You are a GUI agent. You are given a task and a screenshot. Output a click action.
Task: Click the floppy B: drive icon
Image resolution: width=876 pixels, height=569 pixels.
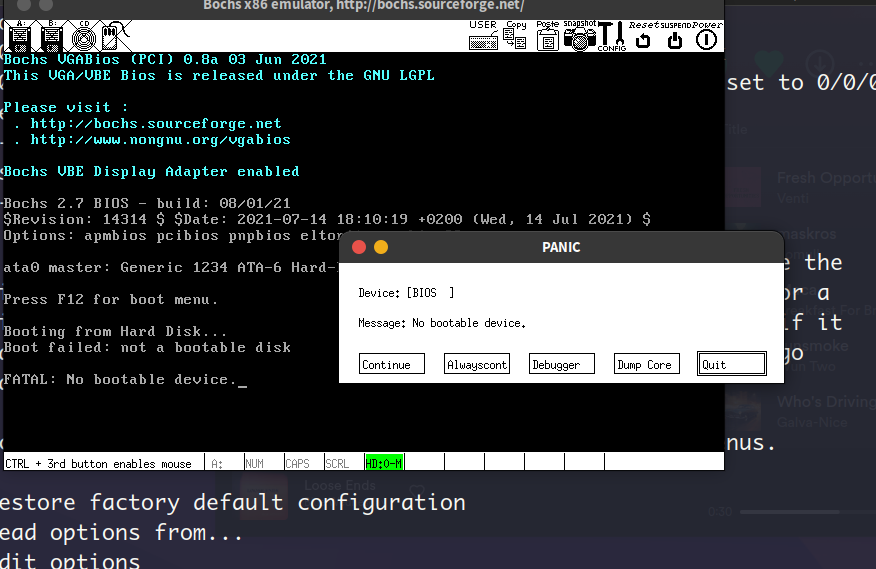point(52,36)
